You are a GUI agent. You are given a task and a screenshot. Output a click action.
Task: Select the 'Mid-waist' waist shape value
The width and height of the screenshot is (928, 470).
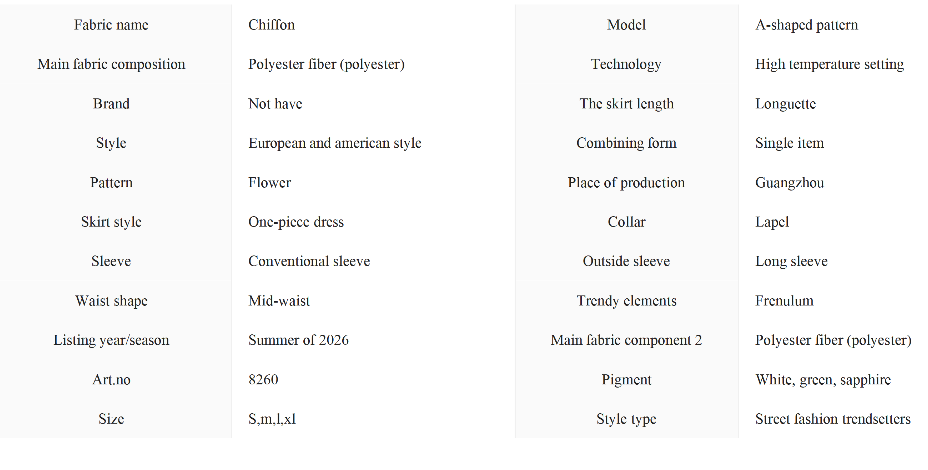tap(281, 301)
